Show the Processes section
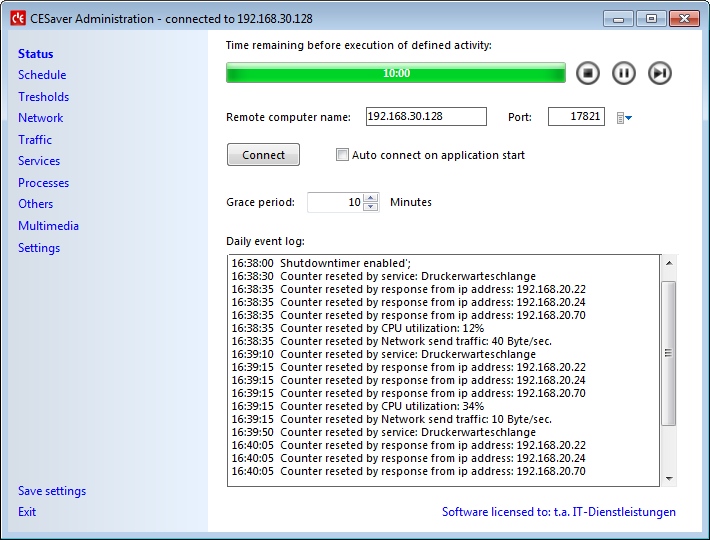This screenshot has width=710, height=540. (x=43, y=183)
